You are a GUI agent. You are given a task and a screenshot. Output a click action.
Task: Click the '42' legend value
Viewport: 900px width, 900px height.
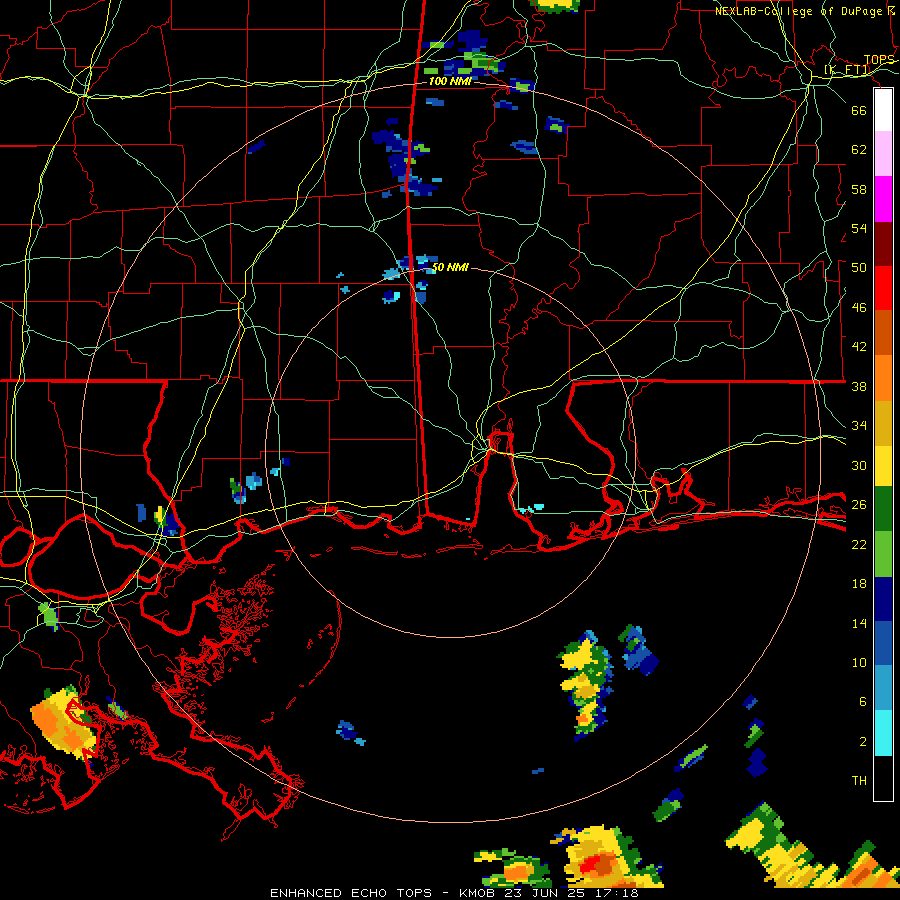(859, 346)
